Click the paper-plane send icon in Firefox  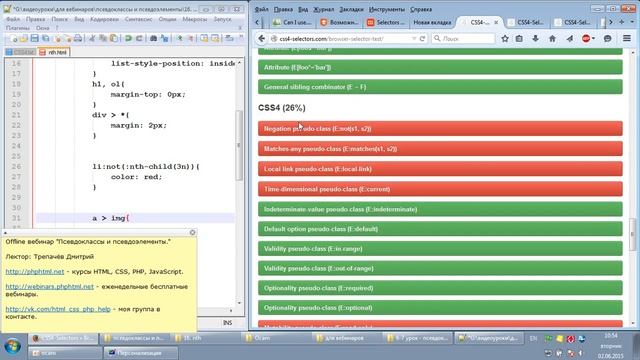[569, 38]
